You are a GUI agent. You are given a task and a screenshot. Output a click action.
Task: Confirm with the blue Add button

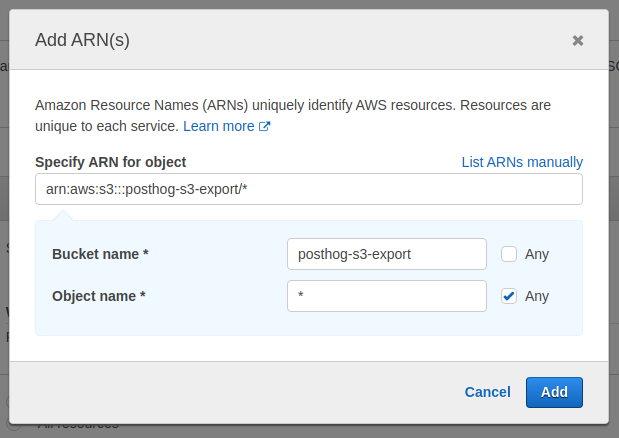(x=554, y=392)
